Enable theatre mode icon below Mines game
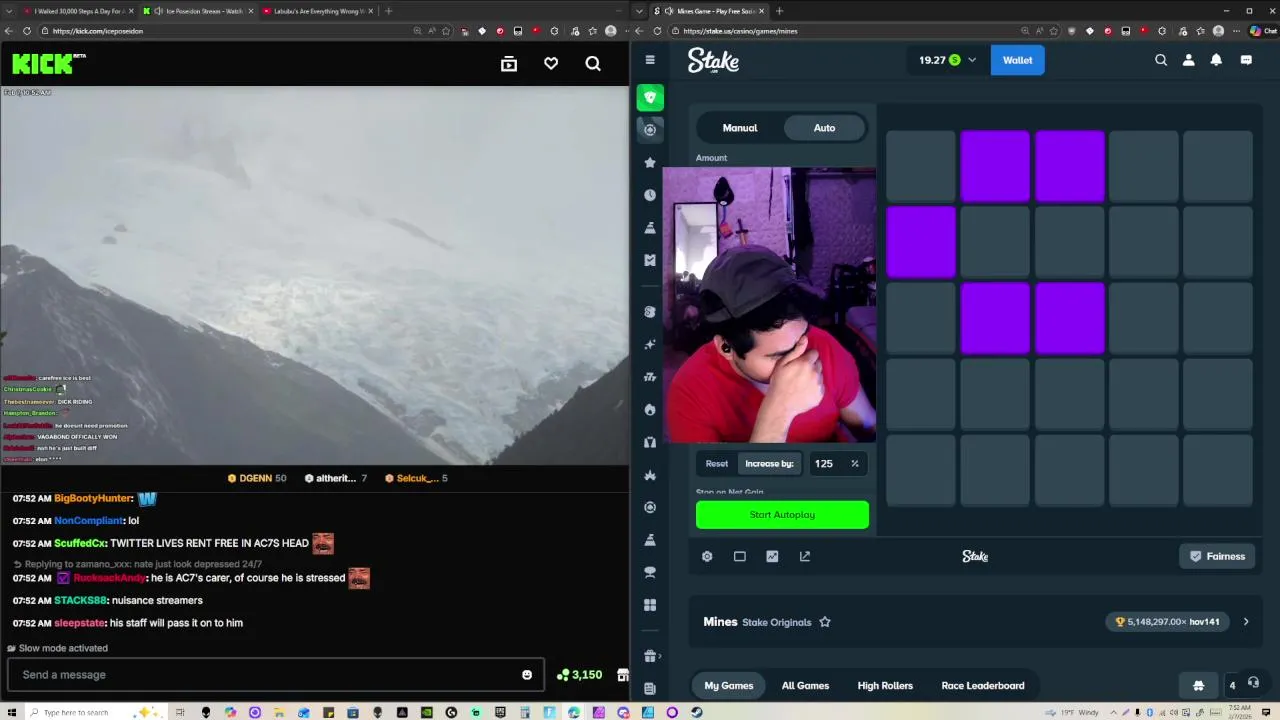This screenshot has width=1280, height=720. (740, 556)
